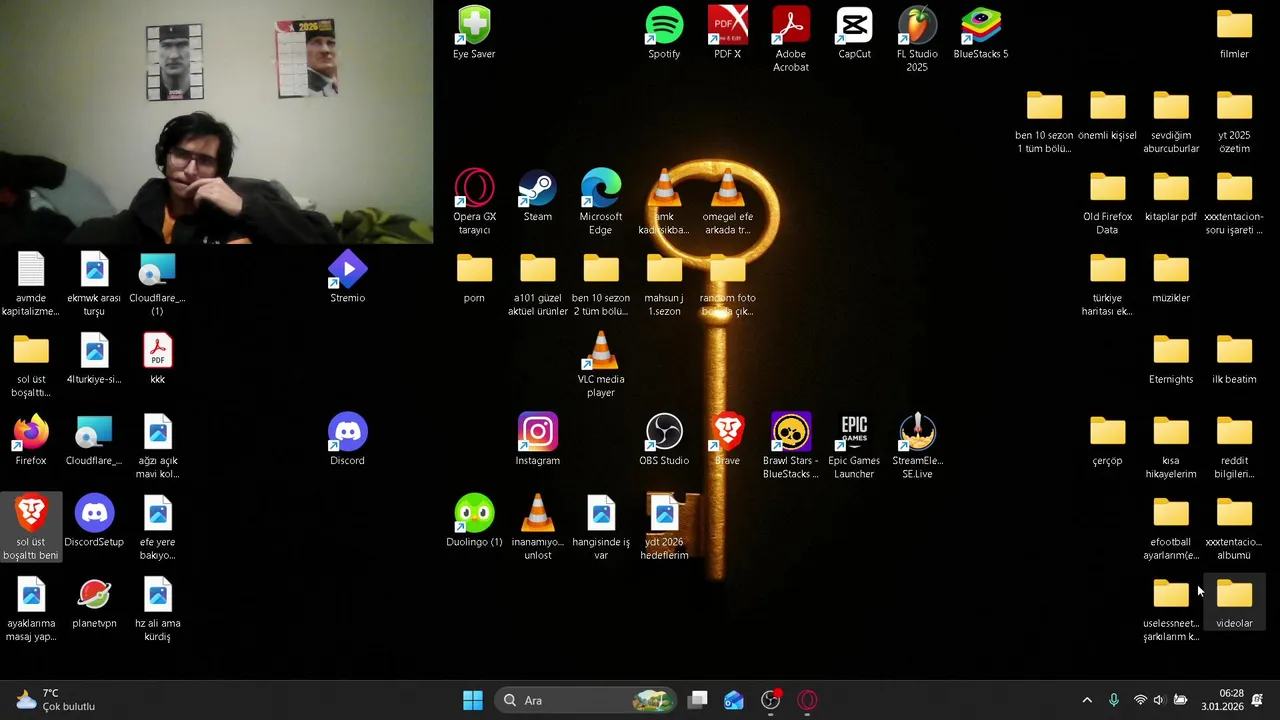Click the Ara taskbar search box

[587, 700]
